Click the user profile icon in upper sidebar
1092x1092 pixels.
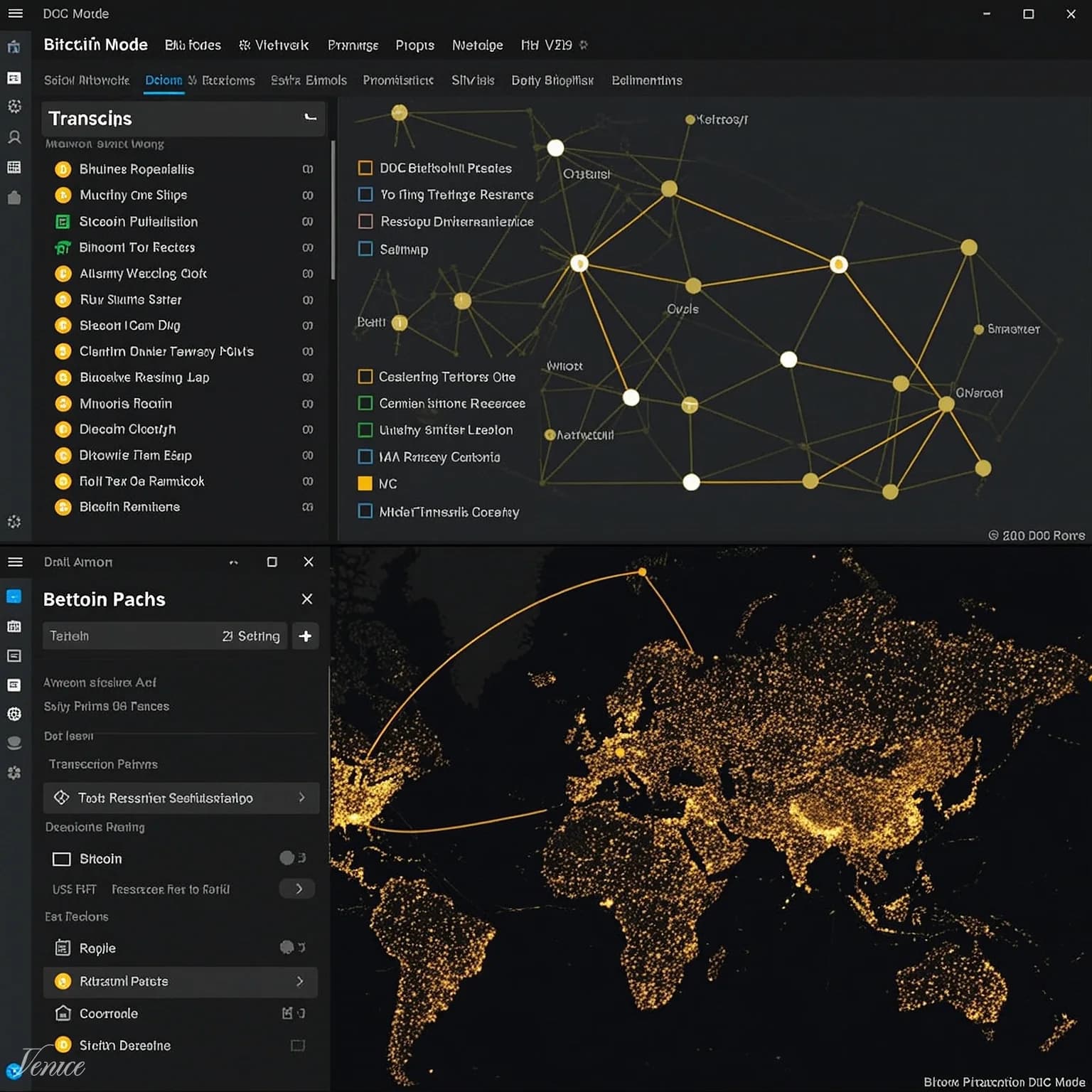[14, 137]
